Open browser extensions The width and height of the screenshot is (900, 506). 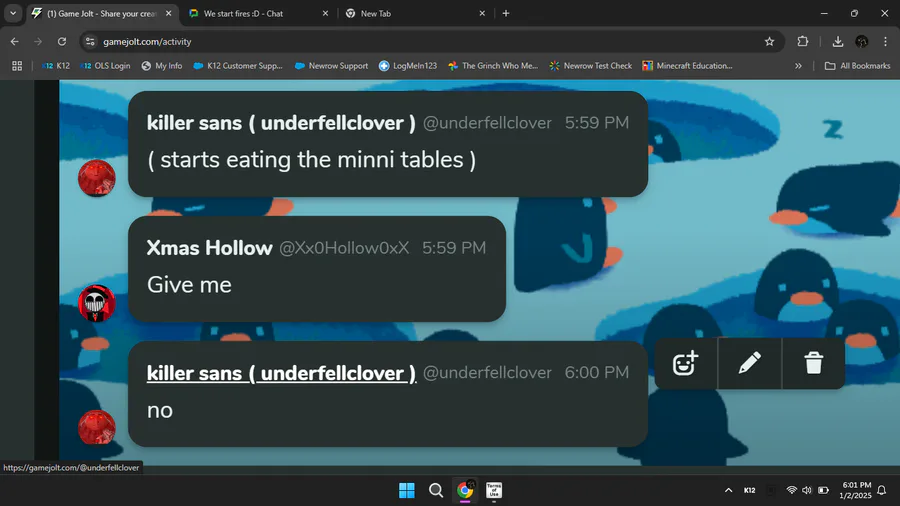coord(802,41)
